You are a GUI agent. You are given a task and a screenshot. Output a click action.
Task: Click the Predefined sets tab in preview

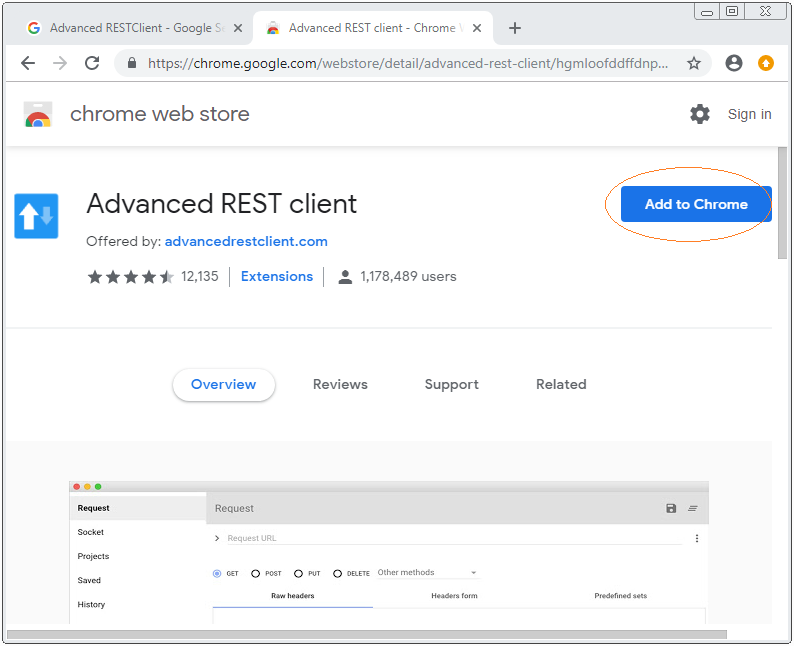[x=620, y=596]
